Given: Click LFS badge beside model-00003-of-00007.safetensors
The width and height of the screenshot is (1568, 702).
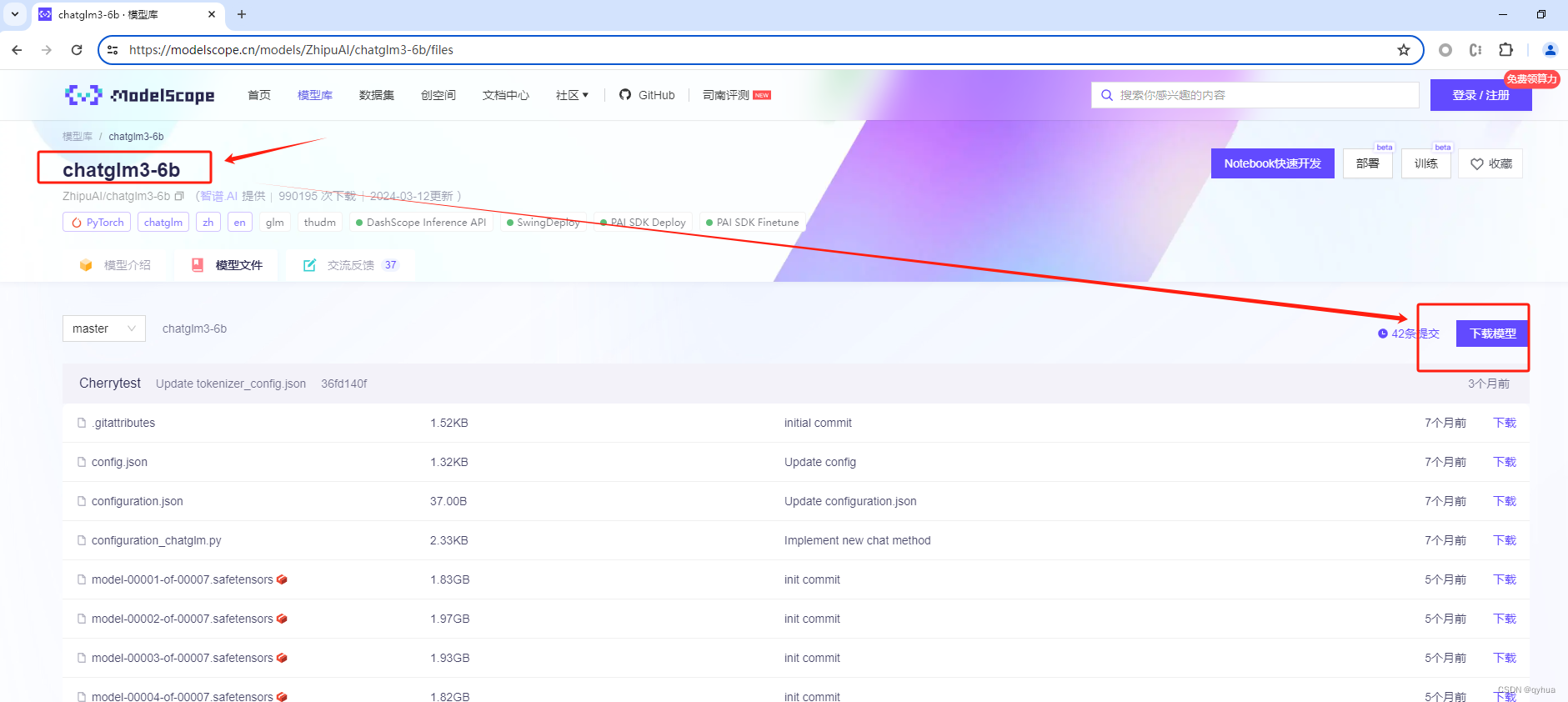Looking at the screenshot, I should coord(282,658).
